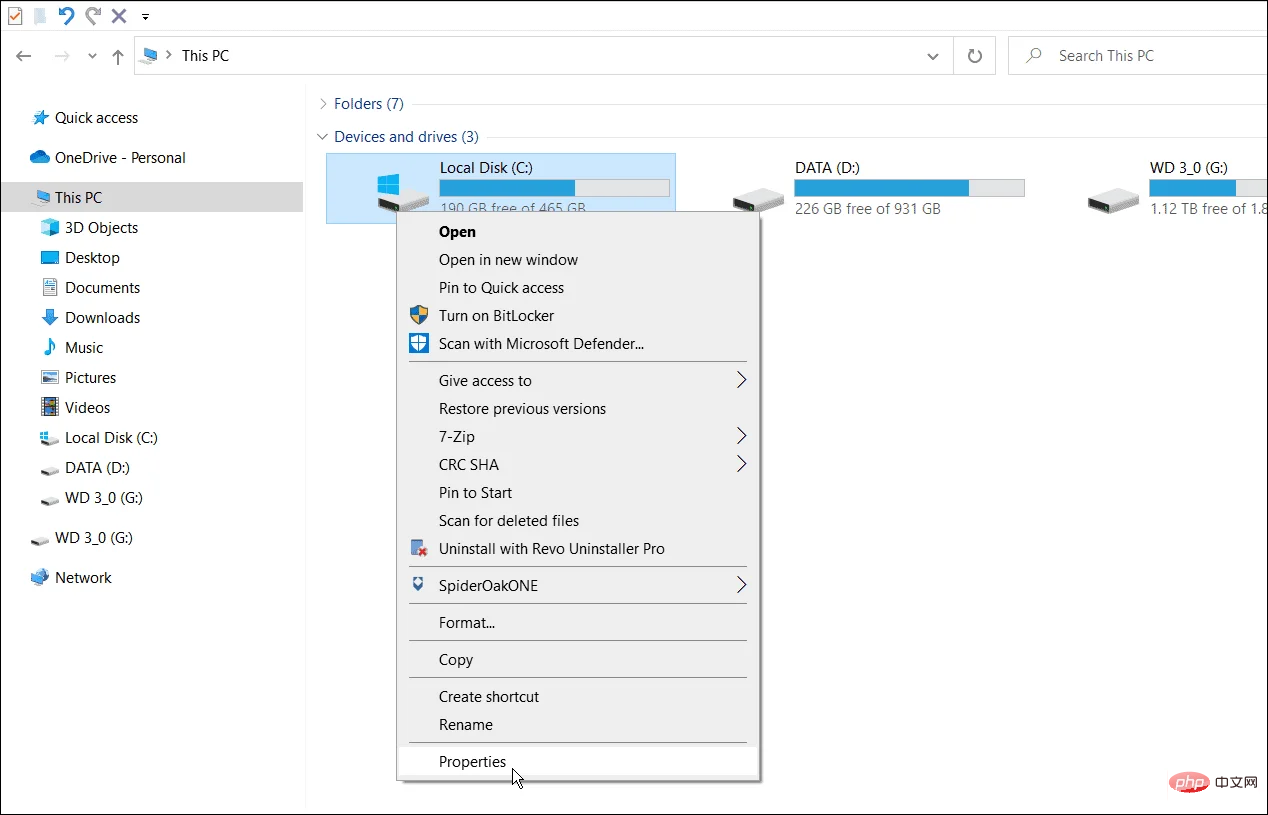Expand the Folders (7) section

[x=323, y=104]
